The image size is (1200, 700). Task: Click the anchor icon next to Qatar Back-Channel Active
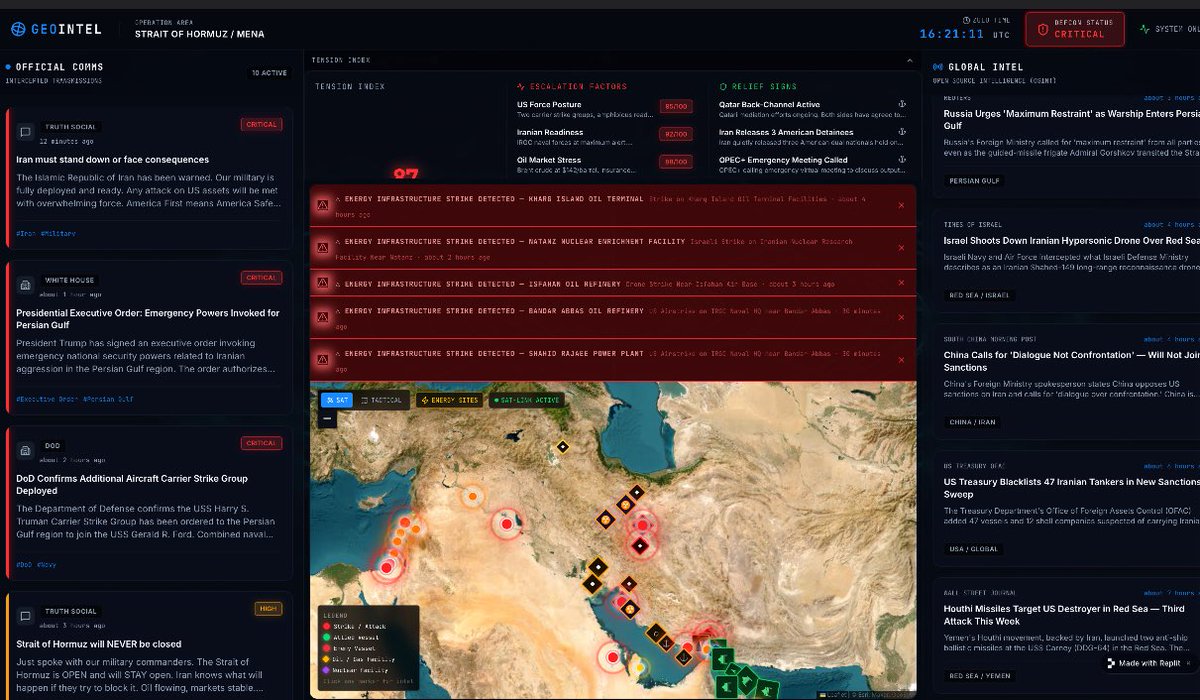tap(901, 104)
